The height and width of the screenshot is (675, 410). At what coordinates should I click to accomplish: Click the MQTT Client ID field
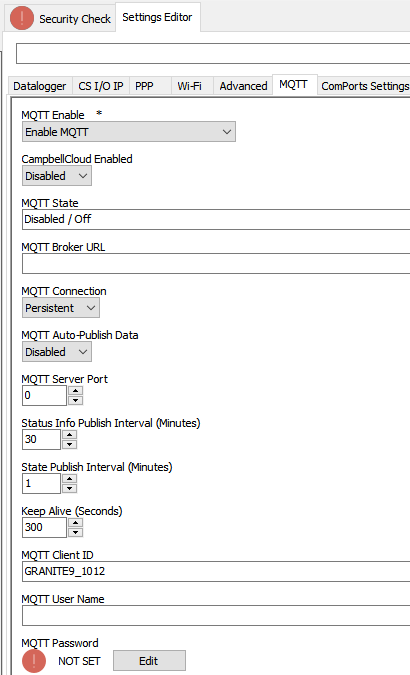(x=216, y=571)
